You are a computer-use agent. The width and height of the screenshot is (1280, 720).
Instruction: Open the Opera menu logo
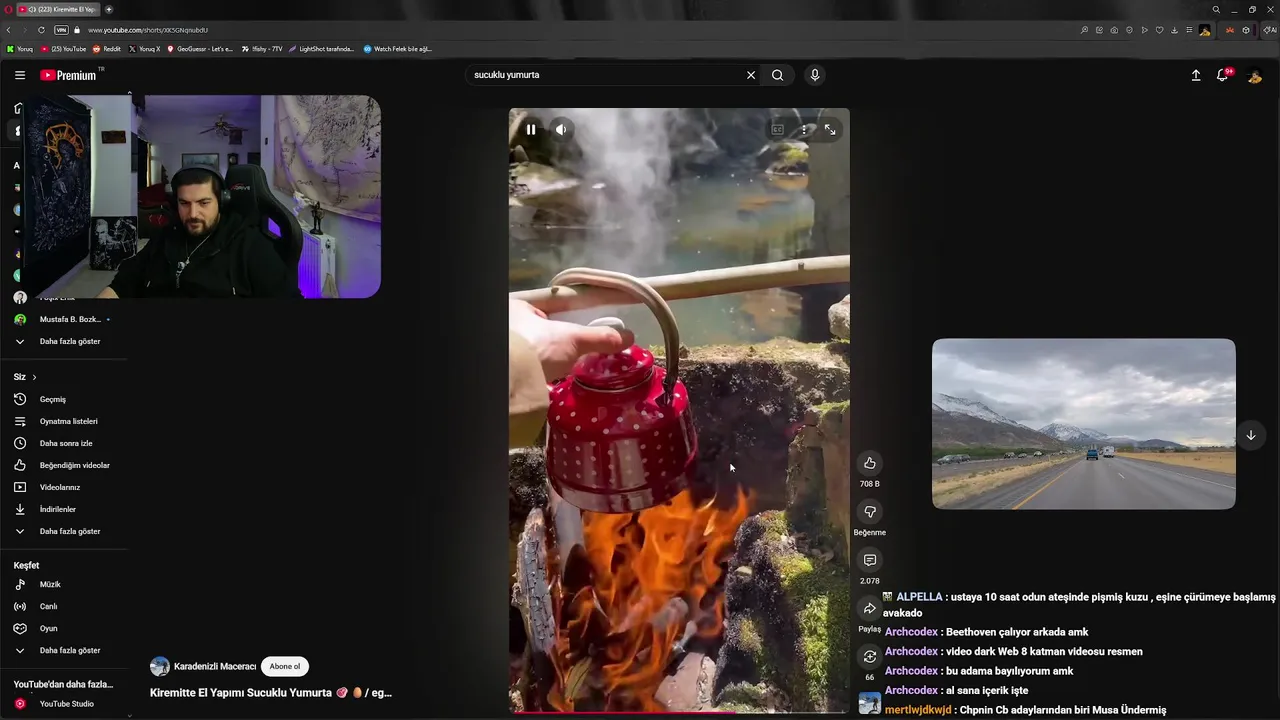pos(7,9)
